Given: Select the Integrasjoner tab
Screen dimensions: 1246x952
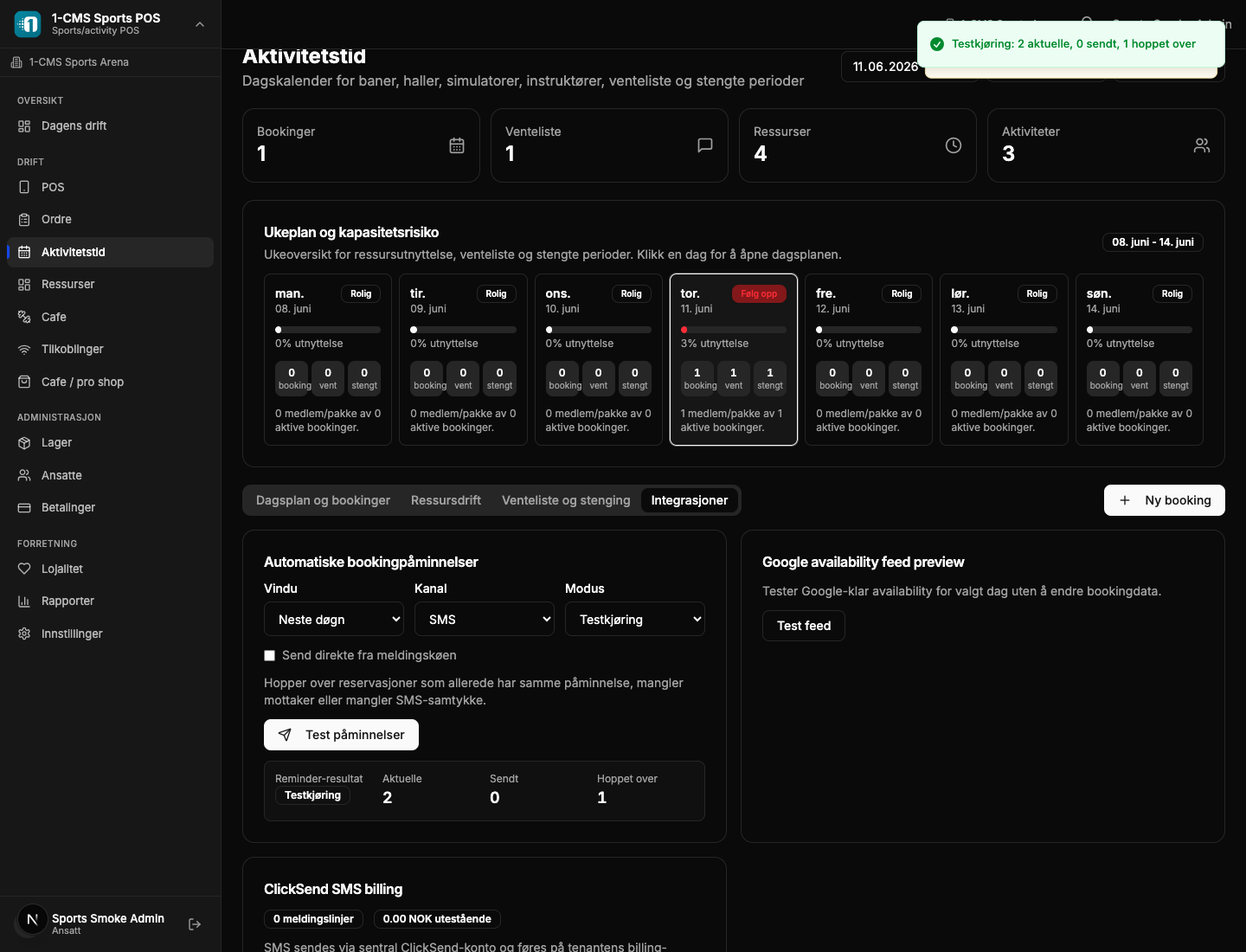Looking at the screenshot, I should click(690, 500).
